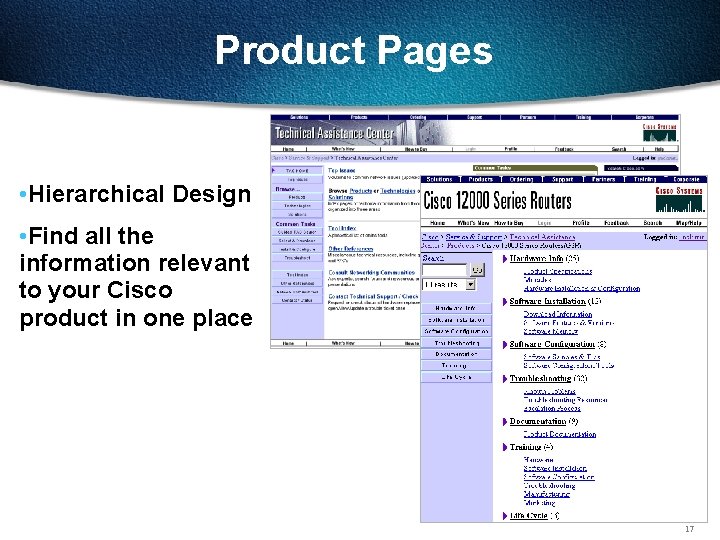Click the Service & Support breadcrumb link

[x=473, y=237]
